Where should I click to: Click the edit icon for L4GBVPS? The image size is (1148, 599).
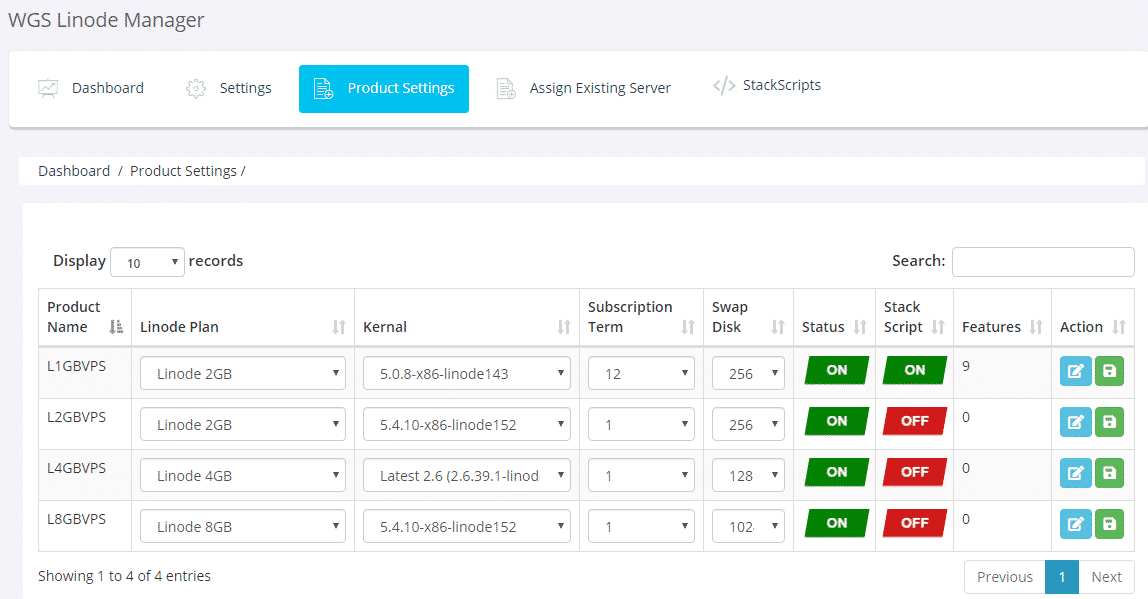[1076, 473]
